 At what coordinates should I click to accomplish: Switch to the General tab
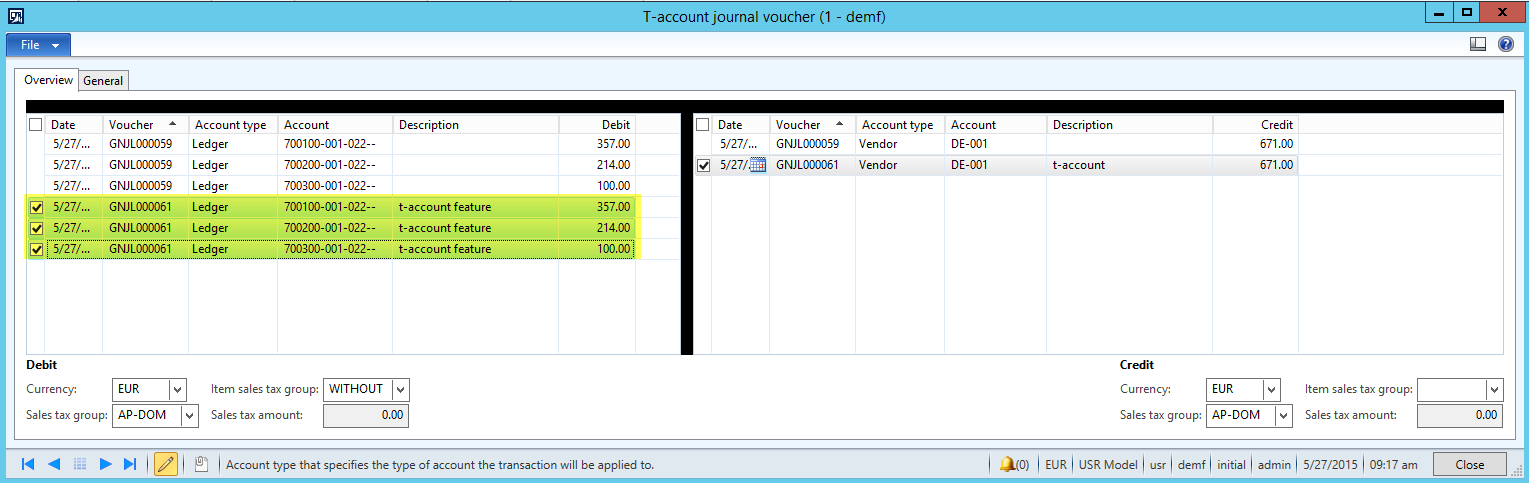click(x=103, y=81)
